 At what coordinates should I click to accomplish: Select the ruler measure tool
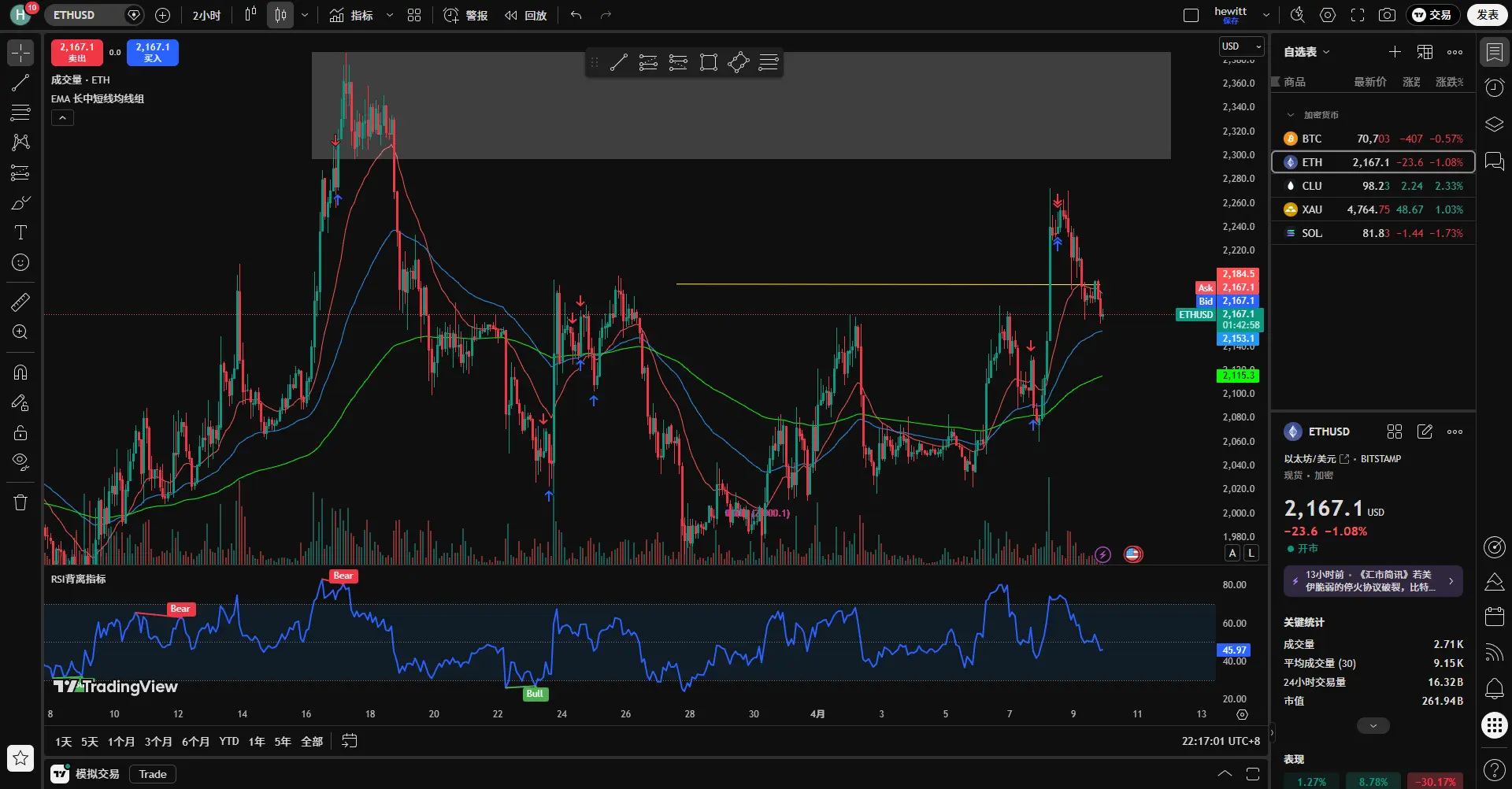20,302
